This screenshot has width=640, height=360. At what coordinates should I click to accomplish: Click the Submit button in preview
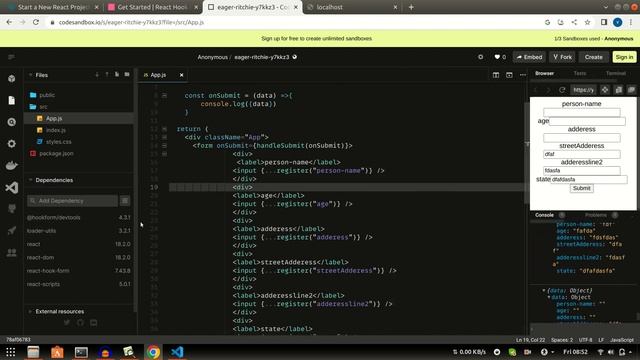point(581,188)
